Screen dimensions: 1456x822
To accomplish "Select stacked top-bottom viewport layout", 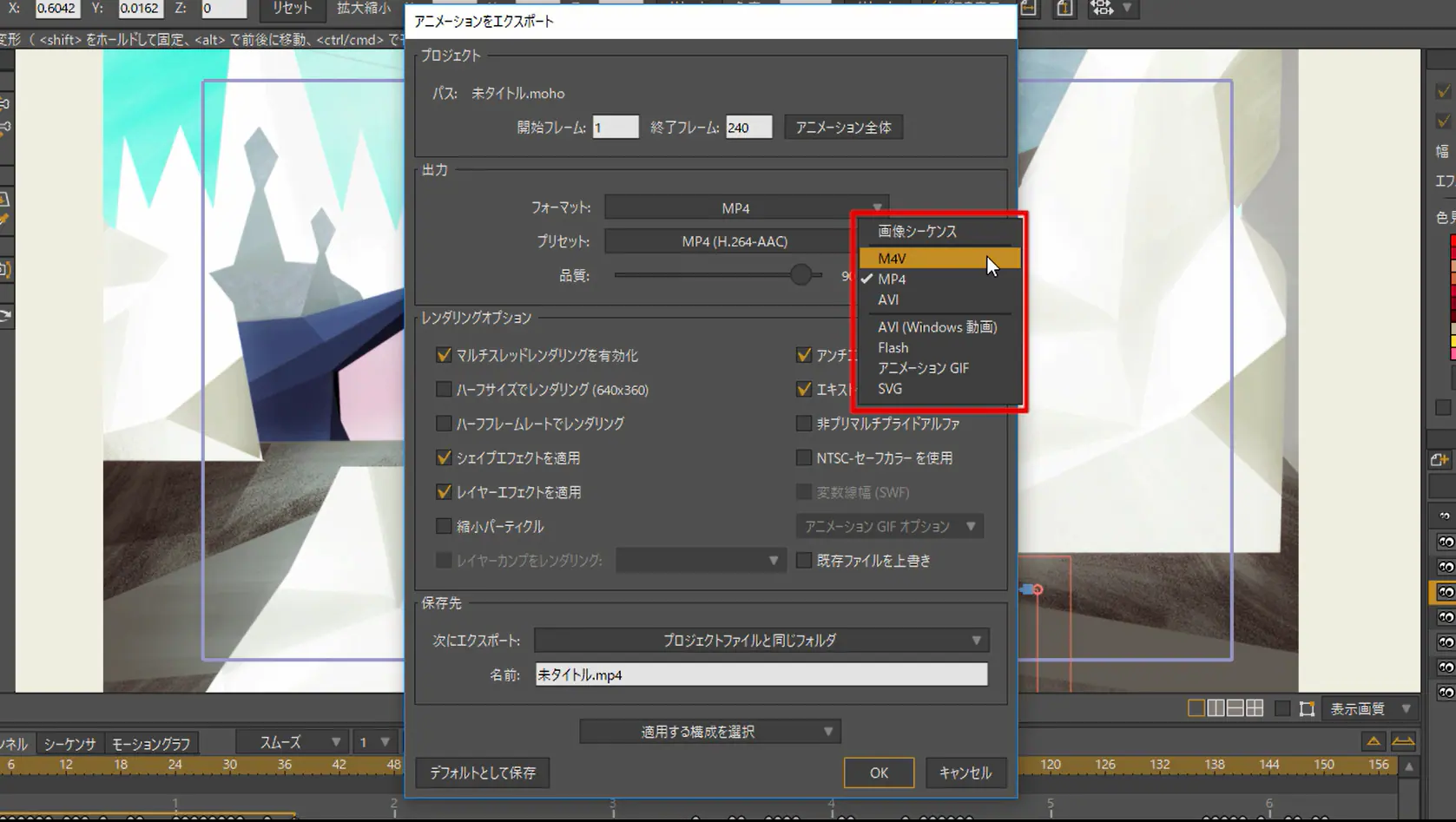I will click(x=1235, y=709).
